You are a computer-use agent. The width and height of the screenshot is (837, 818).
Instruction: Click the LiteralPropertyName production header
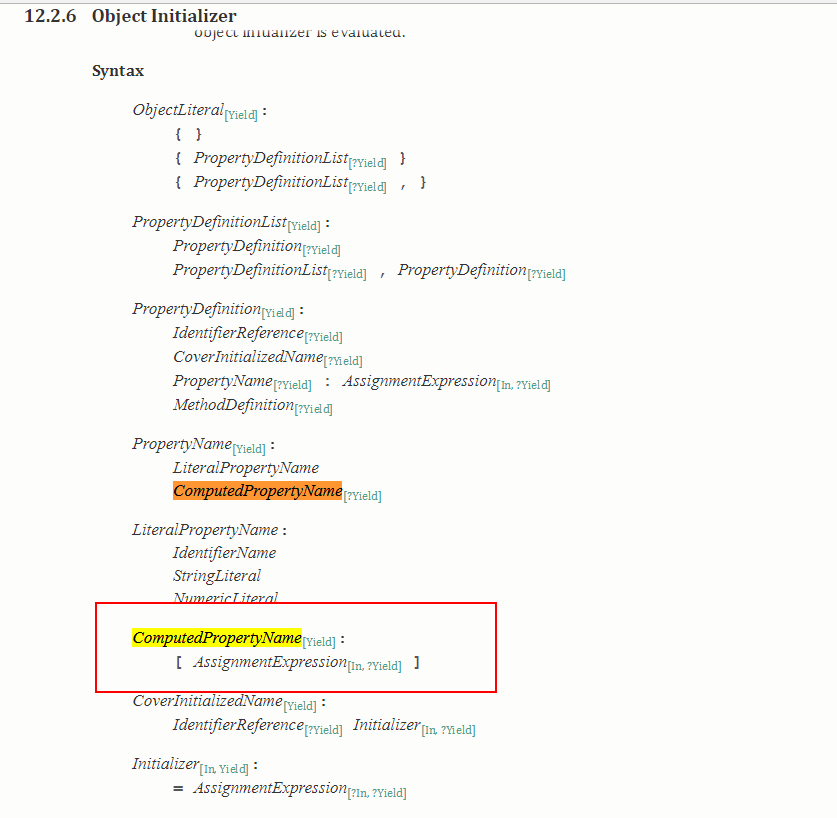(x=205, y=530)
